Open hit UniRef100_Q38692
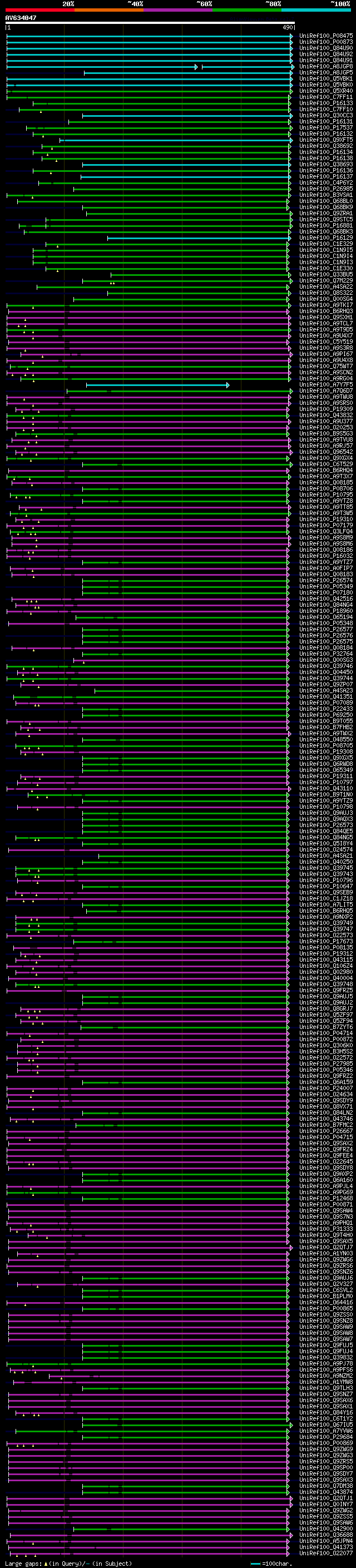The height and width of the screenshot is (1568, 356). tap(326, 146)
